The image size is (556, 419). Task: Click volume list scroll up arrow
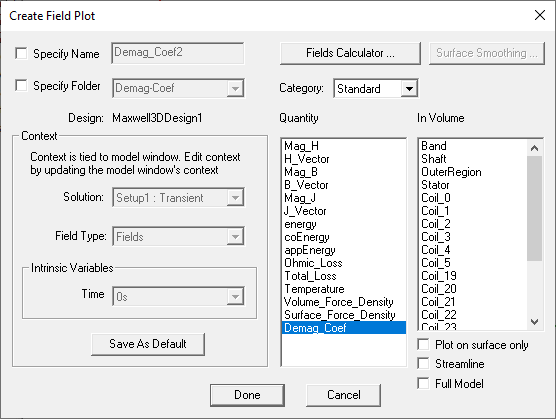click(x=534, y=147)
